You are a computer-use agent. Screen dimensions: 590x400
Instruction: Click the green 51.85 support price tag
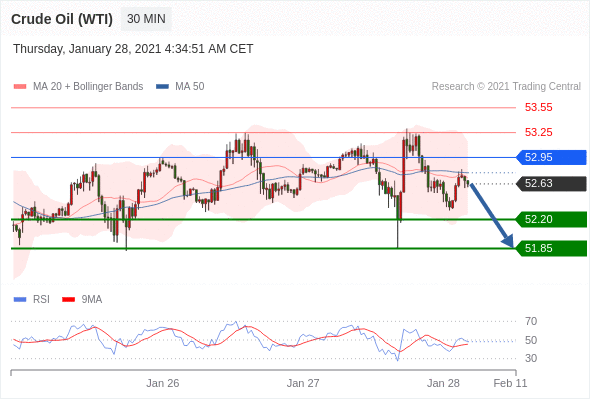click(550, 248)
